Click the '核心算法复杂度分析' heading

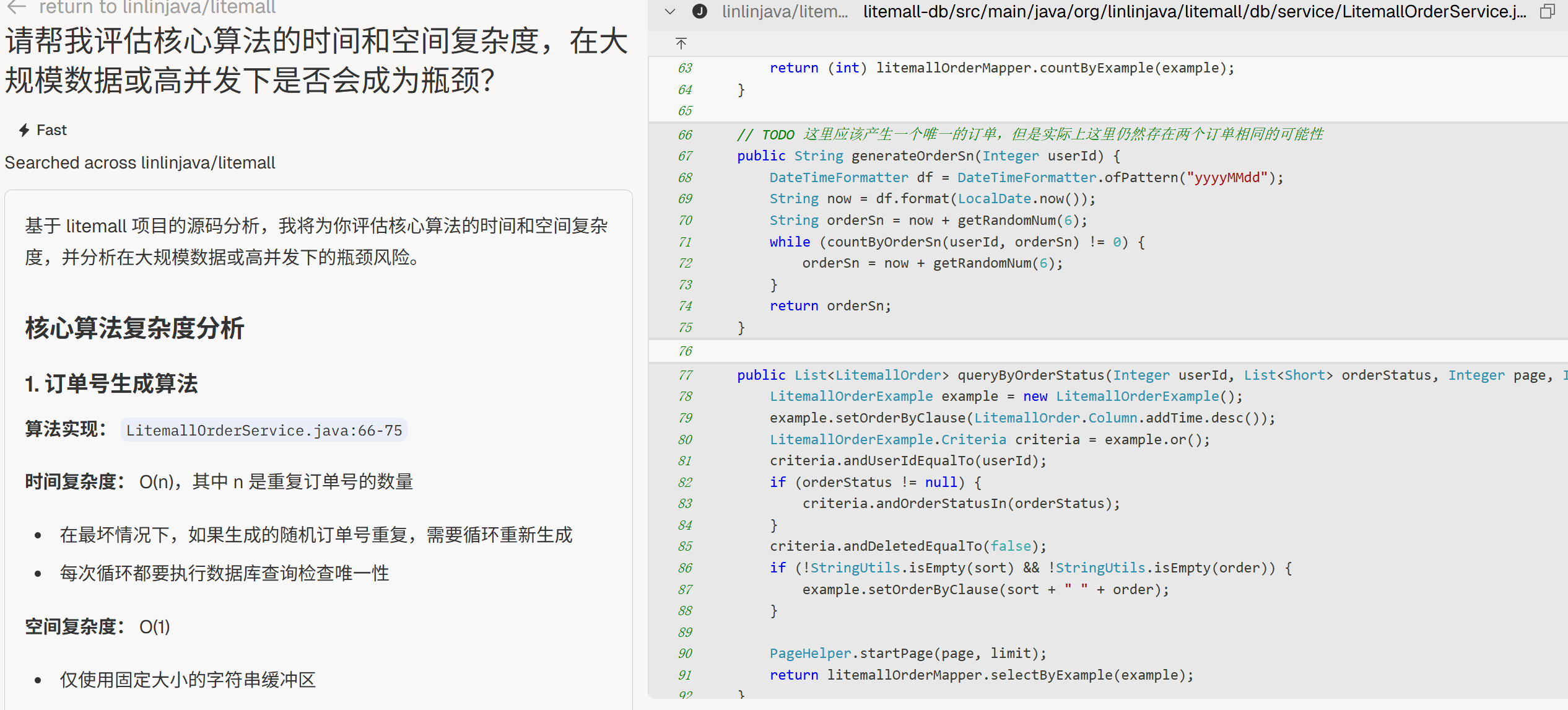134,328
